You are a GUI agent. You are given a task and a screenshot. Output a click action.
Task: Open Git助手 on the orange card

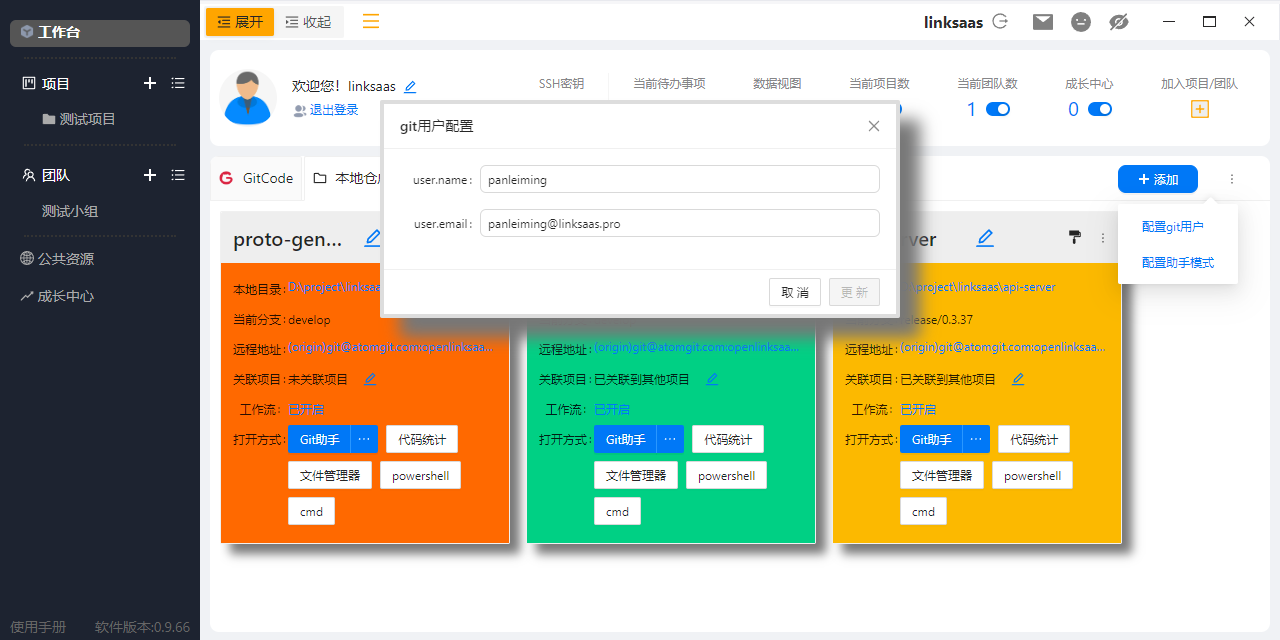click(319, 439)
